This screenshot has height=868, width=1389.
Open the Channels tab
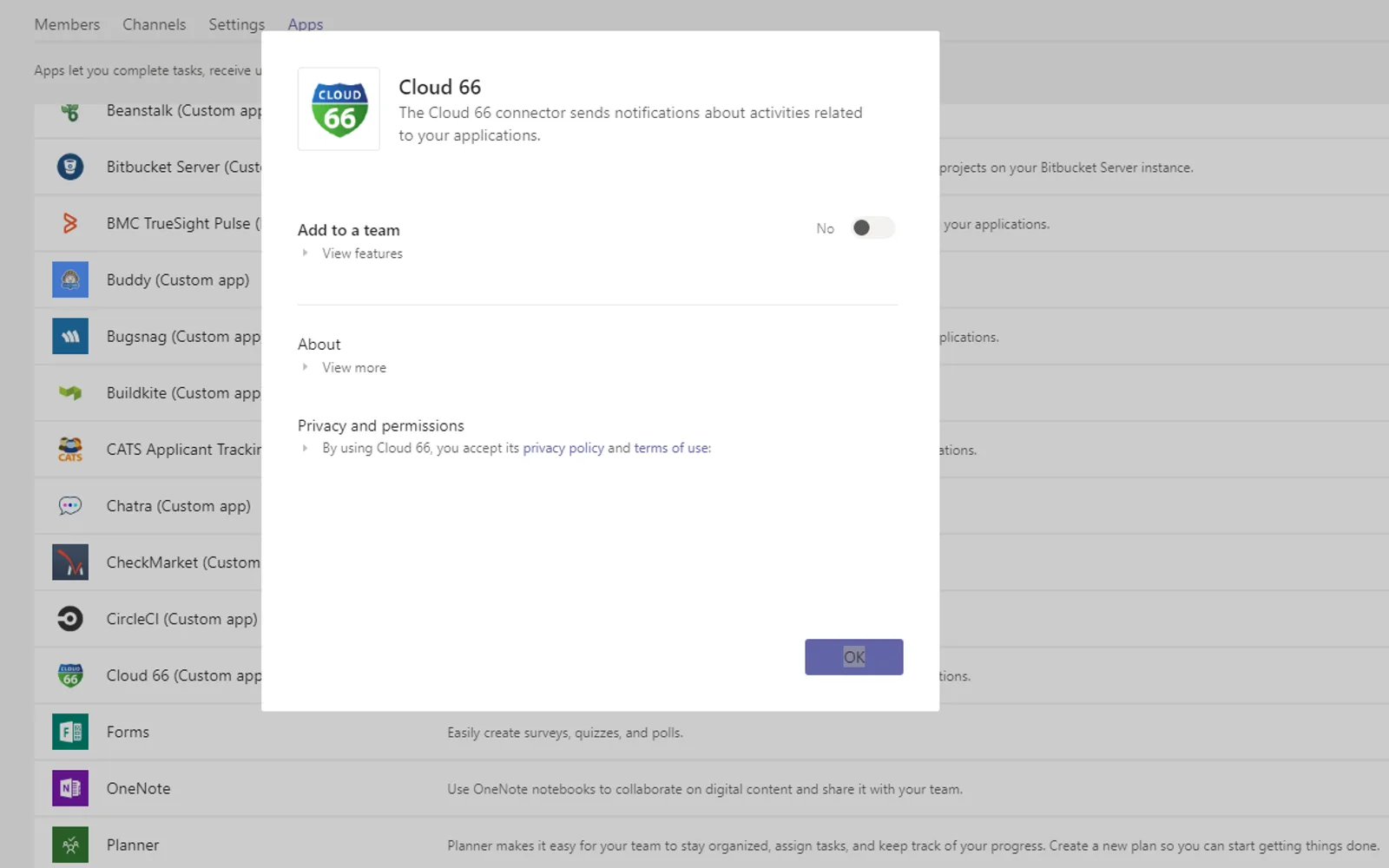[154, 24]
